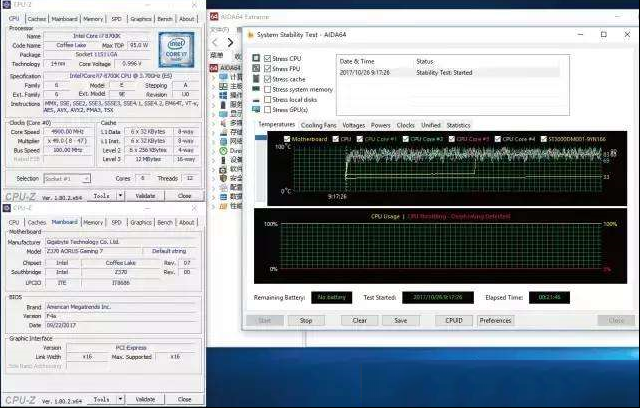This screenshot has height=408, width=640.
Task: Click the RAM icon beside Stress system memory
Action: coord(256,89)
